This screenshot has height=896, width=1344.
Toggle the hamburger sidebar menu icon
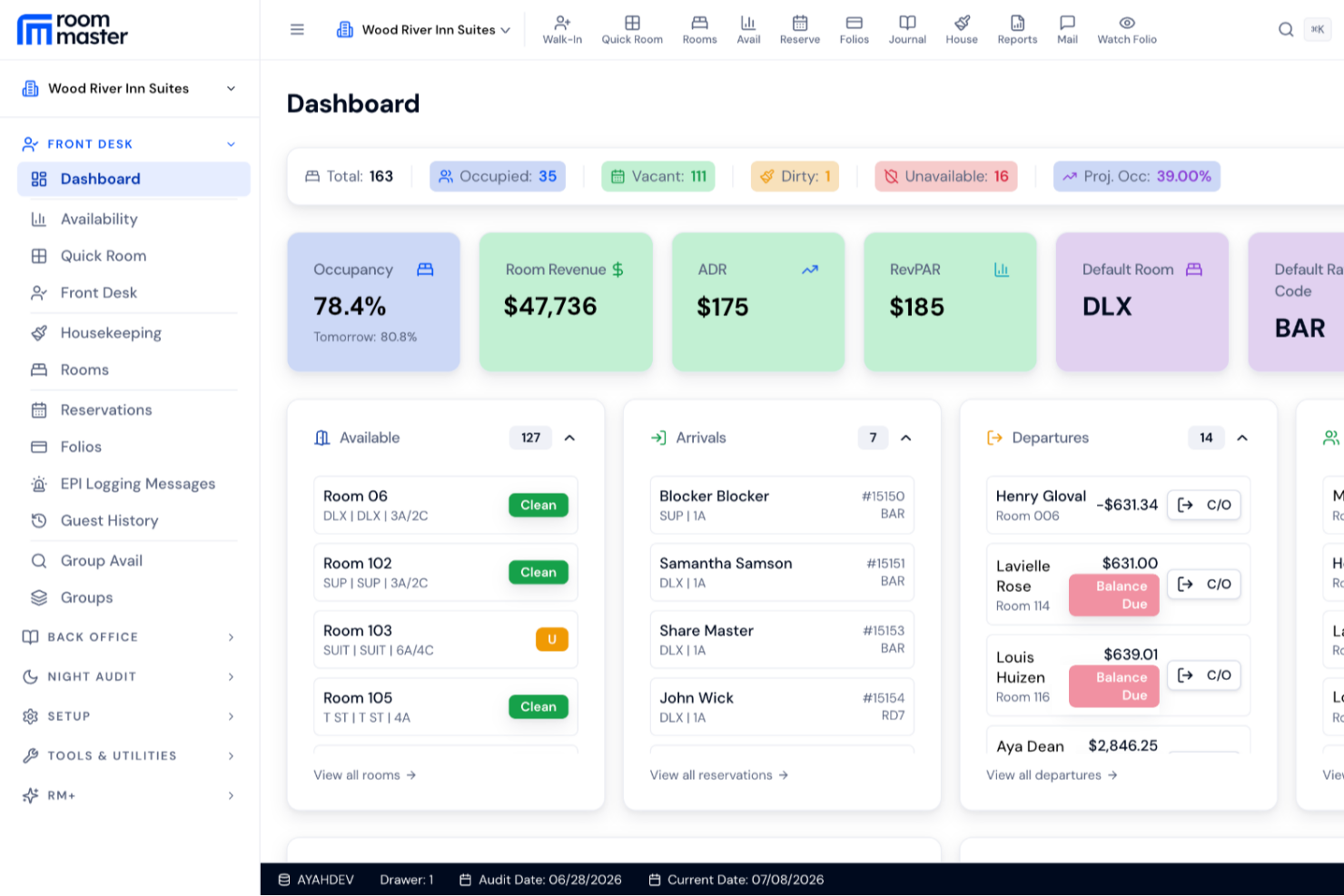297,29
